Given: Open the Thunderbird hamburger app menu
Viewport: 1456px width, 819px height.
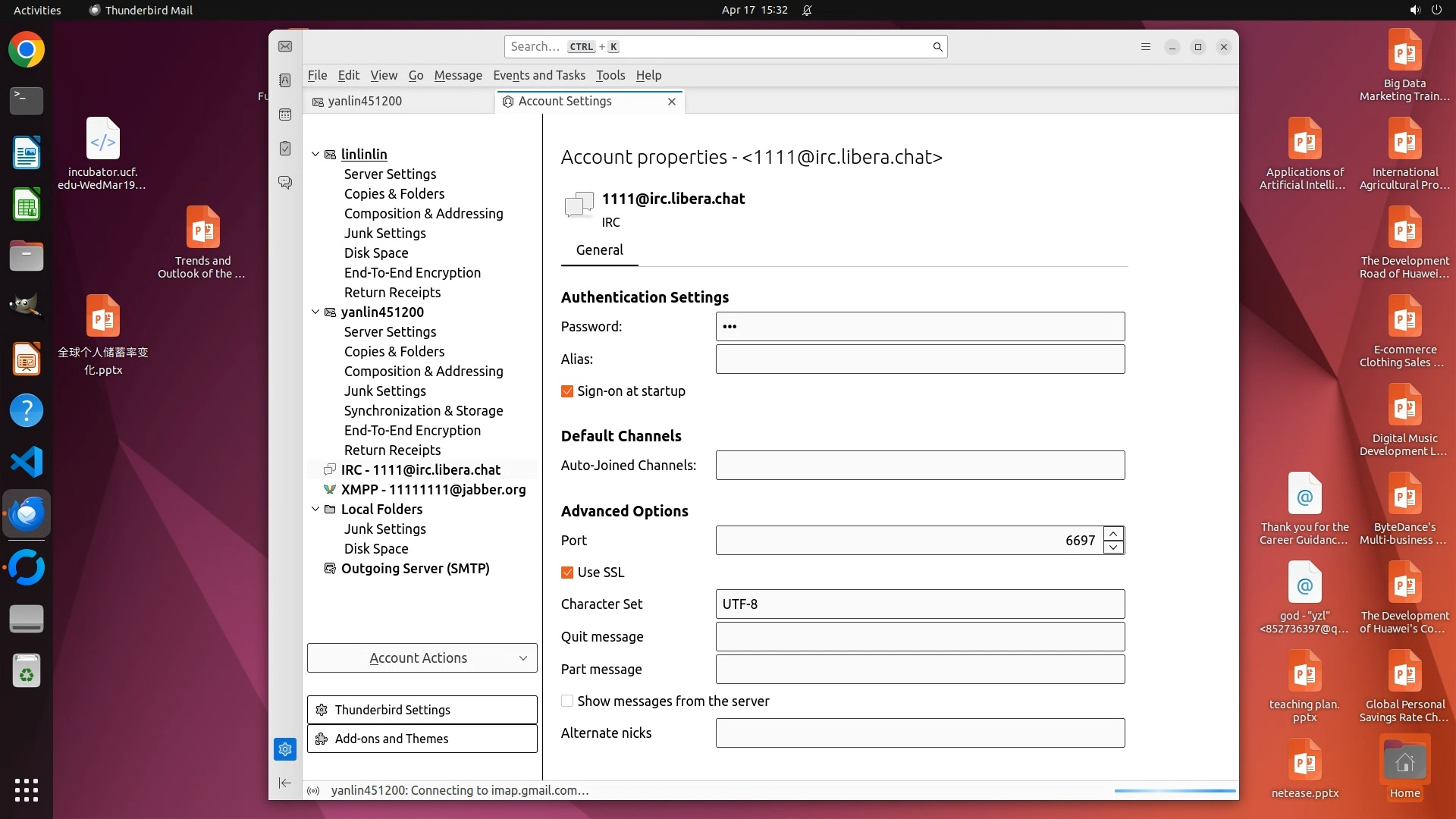Looking at the screenshot, I should pos(1145,47).
